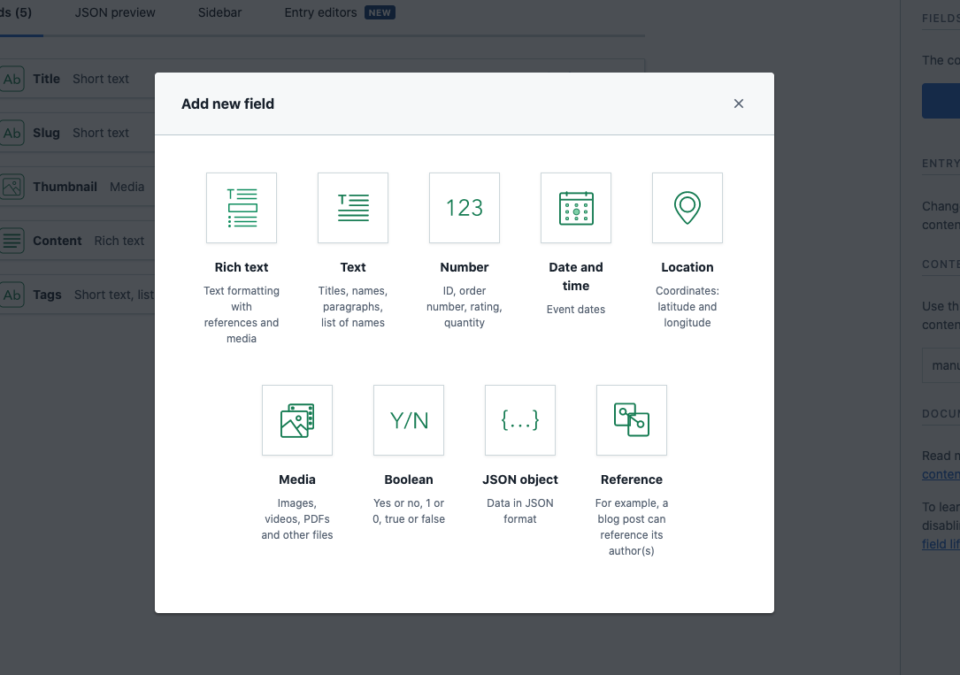Choose the Location pin icon
This screenshot has height=675, width=960.
point(687,208)
